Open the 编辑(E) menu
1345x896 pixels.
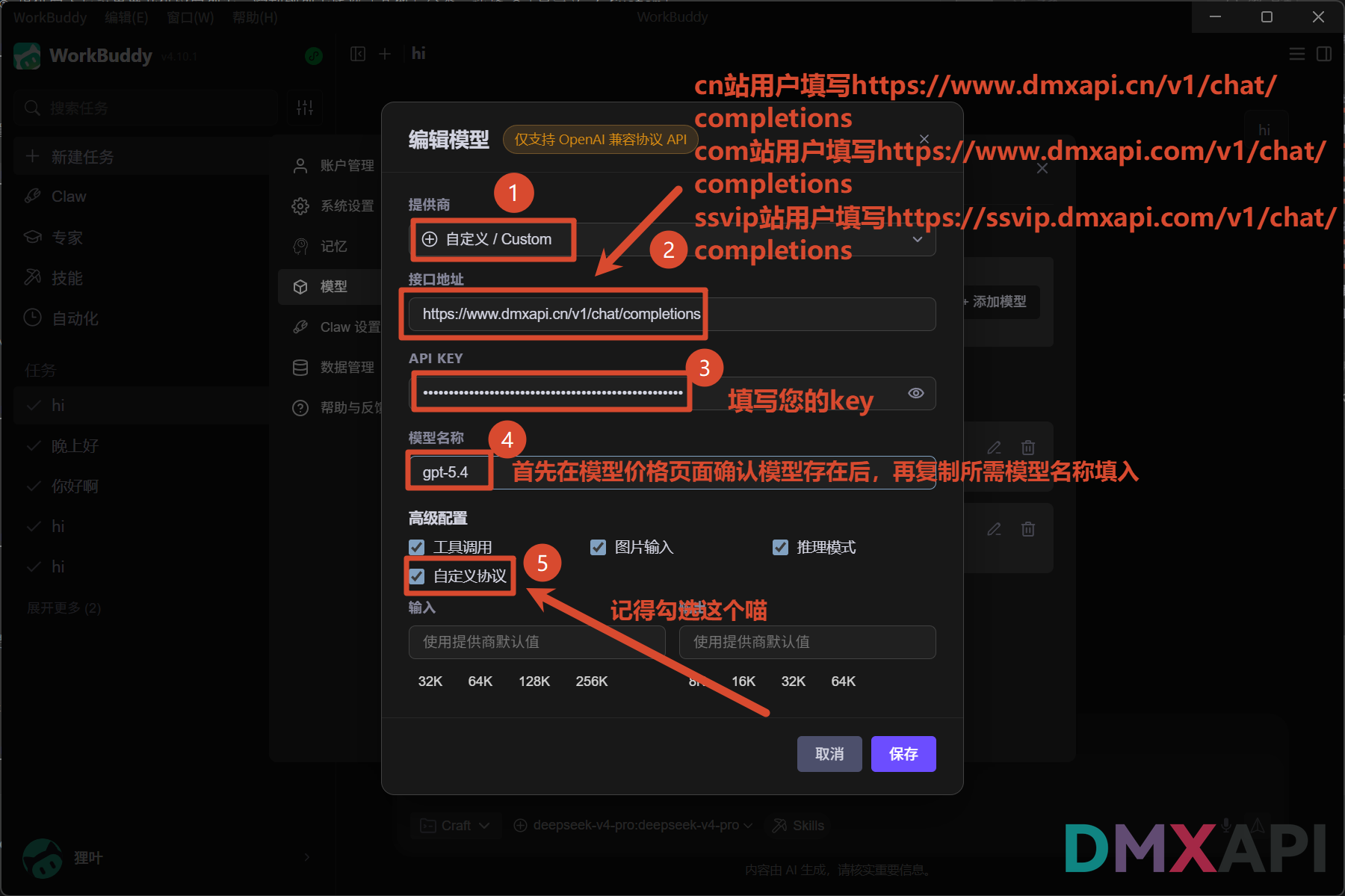click(126, 17)
